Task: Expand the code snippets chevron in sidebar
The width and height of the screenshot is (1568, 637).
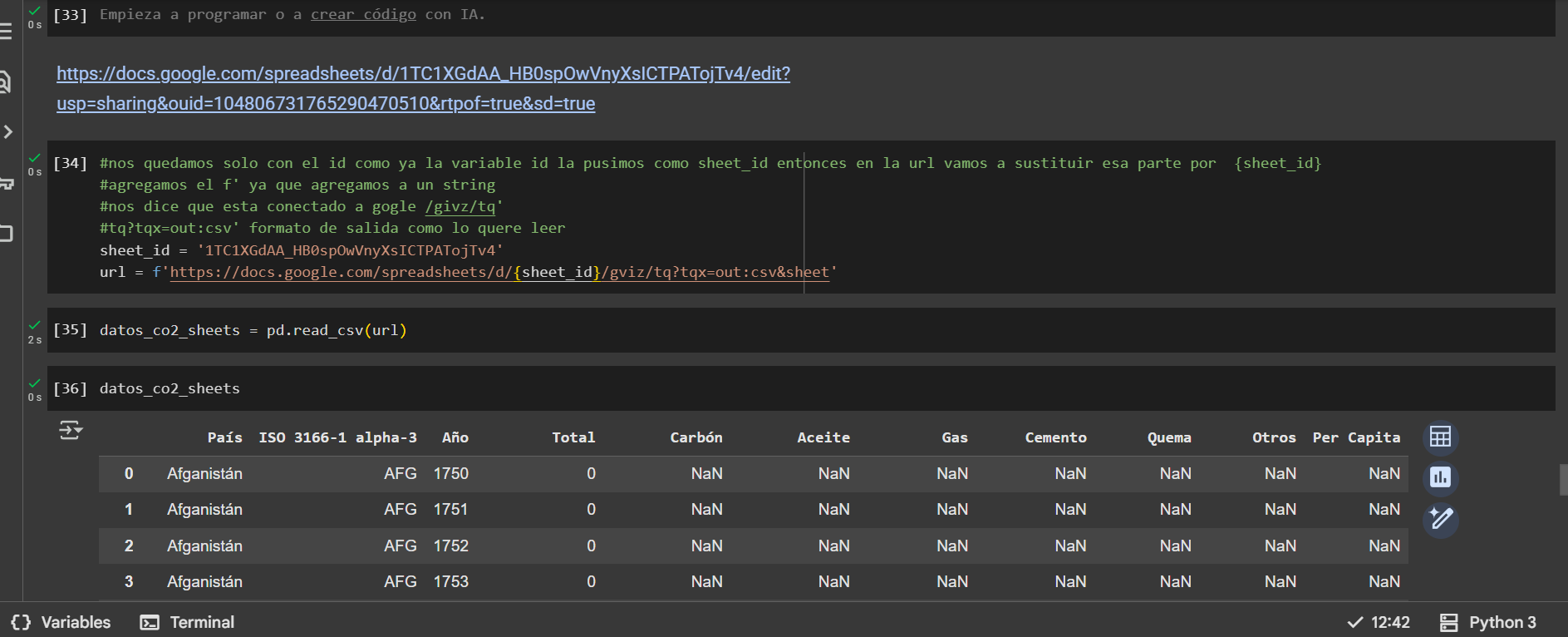Action: 7,132
